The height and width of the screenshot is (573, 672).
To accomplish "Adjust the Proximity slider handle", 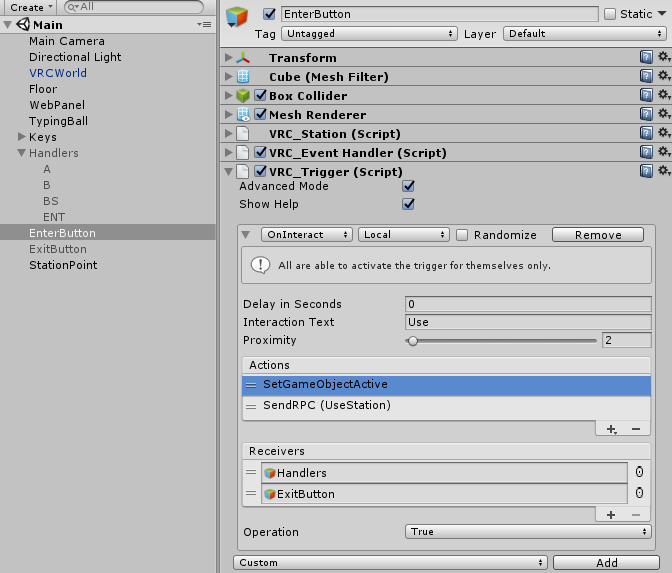I will [x=413, y=341].
